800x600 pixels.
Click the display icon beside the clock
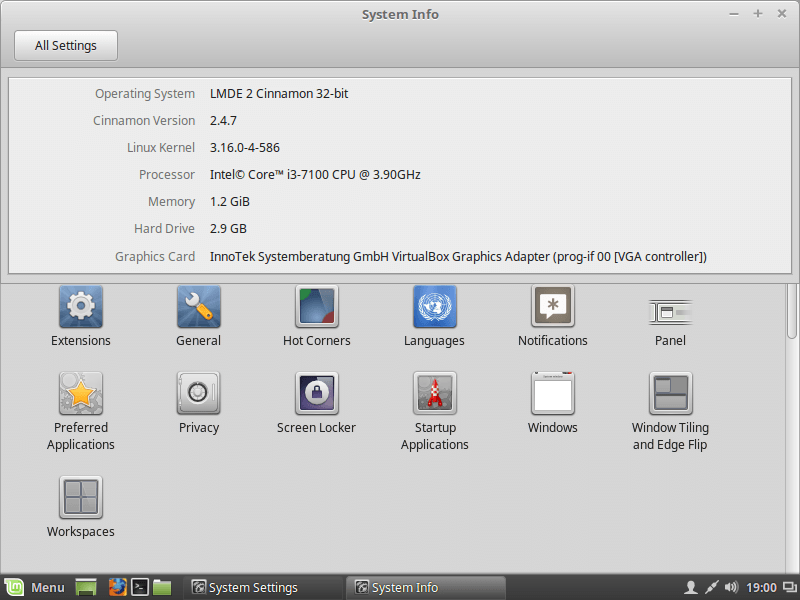tap(790, 588)
